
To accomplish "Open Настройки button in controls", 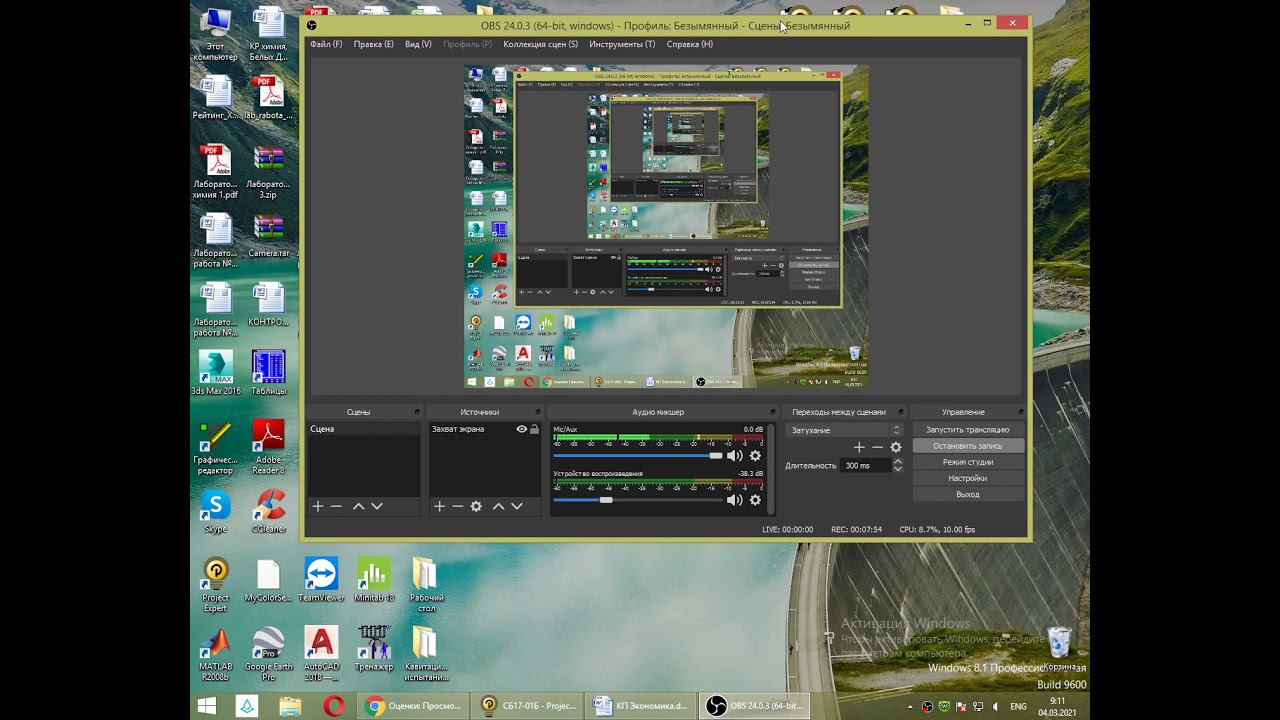I will coord(968,478).
